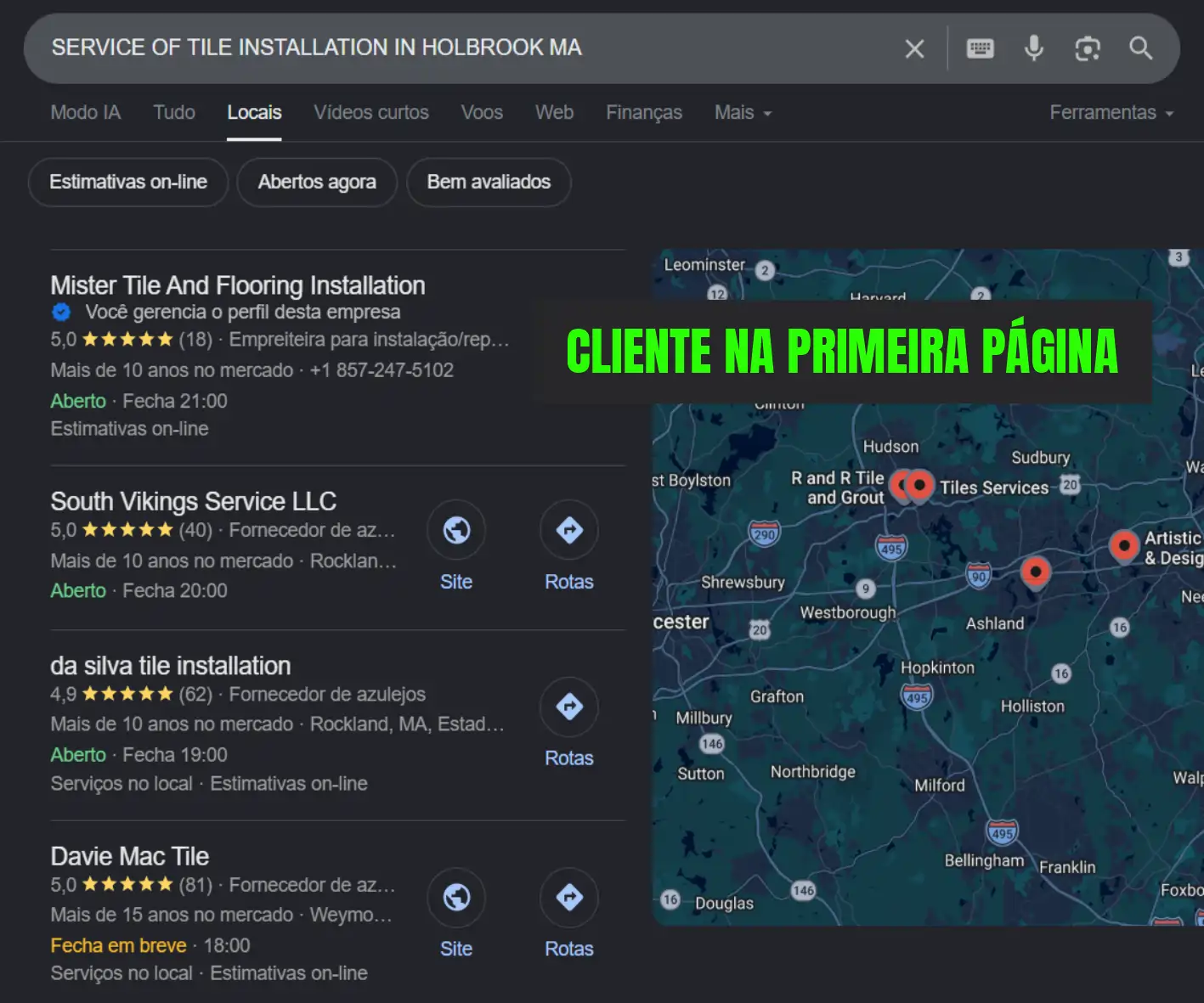This screenshot has height=1003, width=1204.
Task: Get directions icon for da silva tile installation
Action: (569, 706)
